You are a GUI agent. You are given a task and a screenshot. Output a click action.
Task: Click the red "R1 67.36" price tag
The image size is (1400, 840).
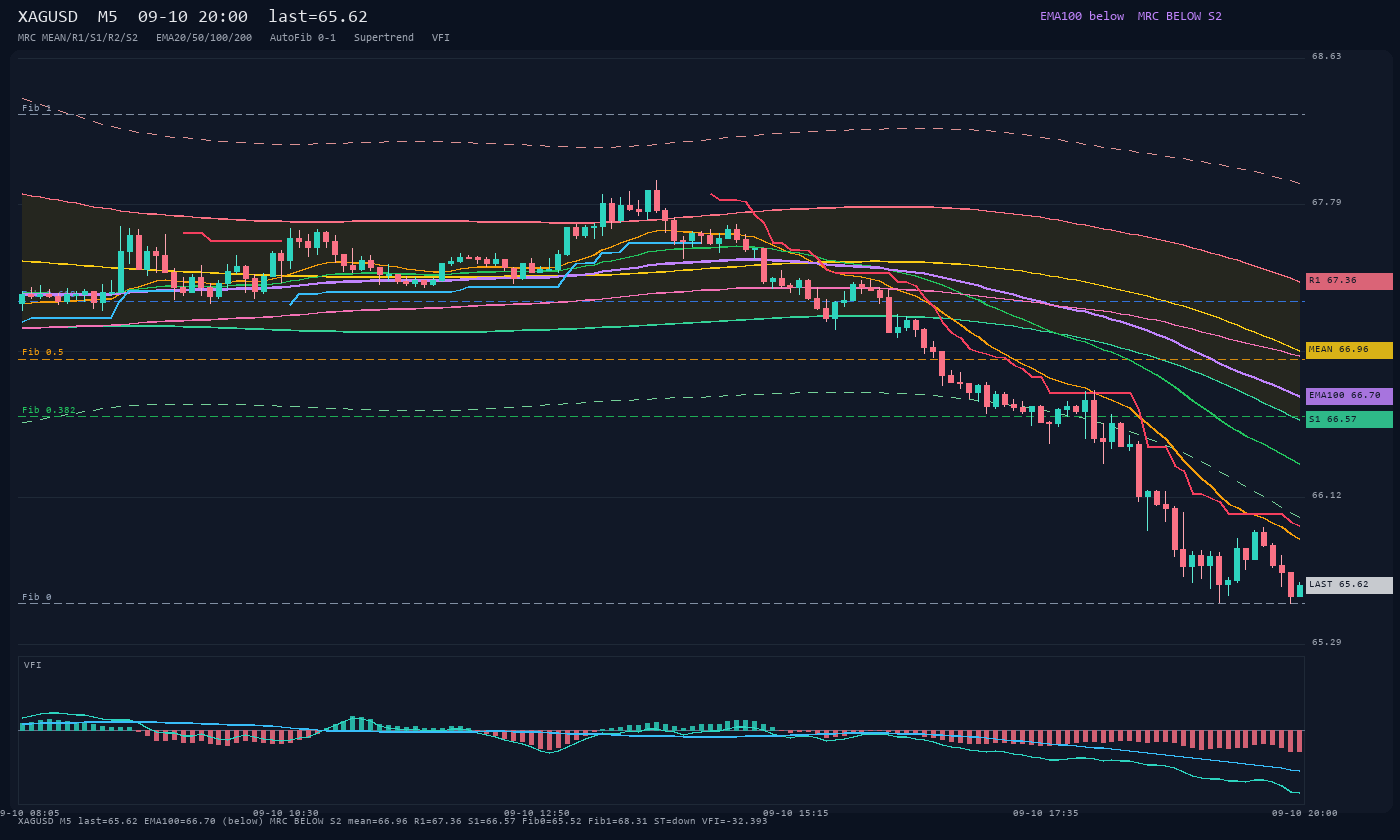[1349, 281]
